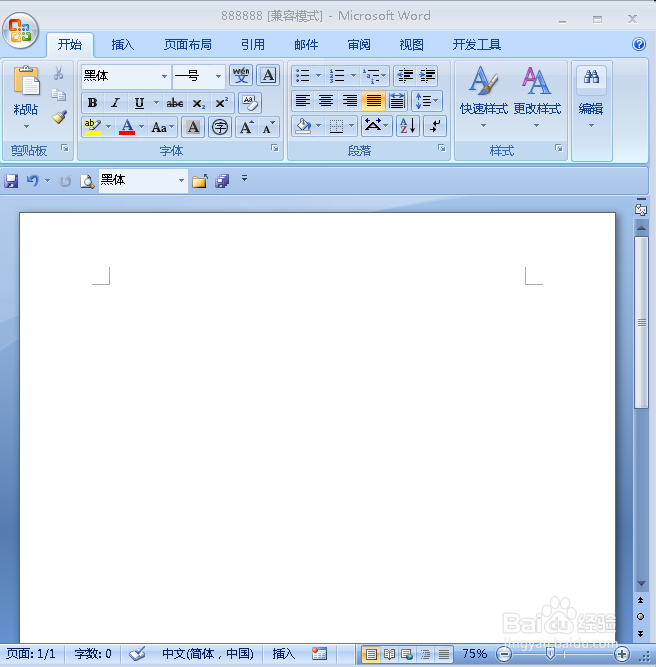Toggle justified alignment
The image size is (656, 667).
(x=374, y=101)
